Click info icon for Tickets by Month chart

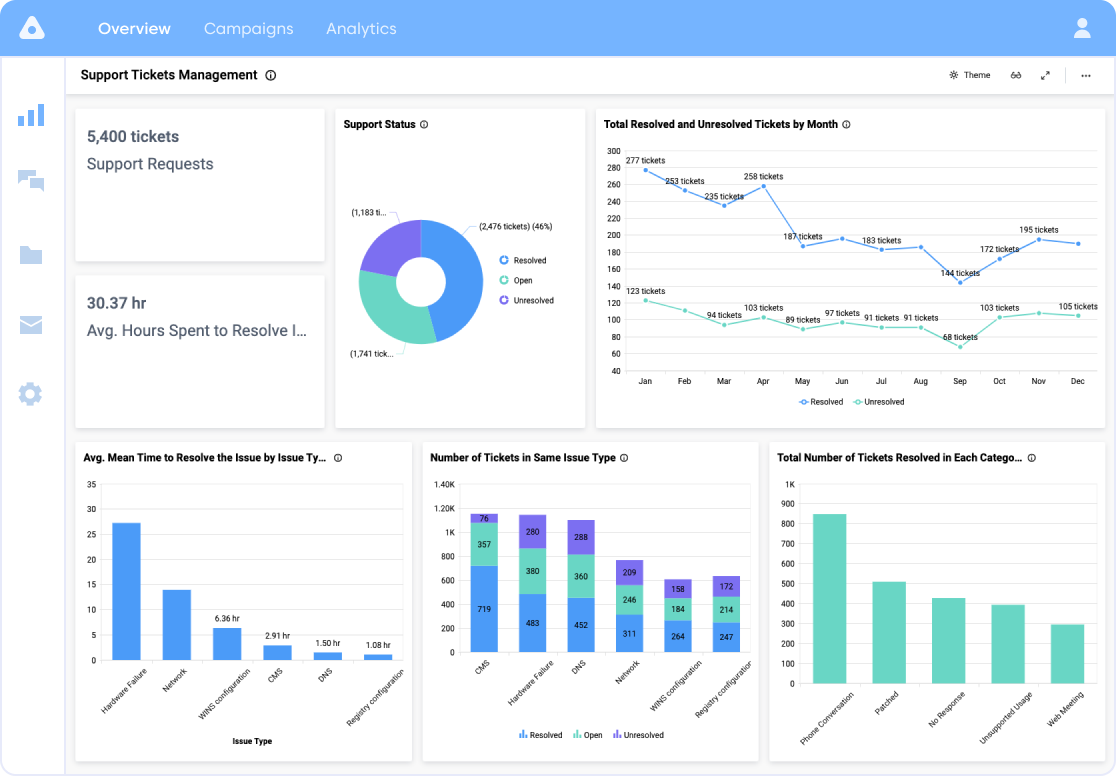[846, 125]
